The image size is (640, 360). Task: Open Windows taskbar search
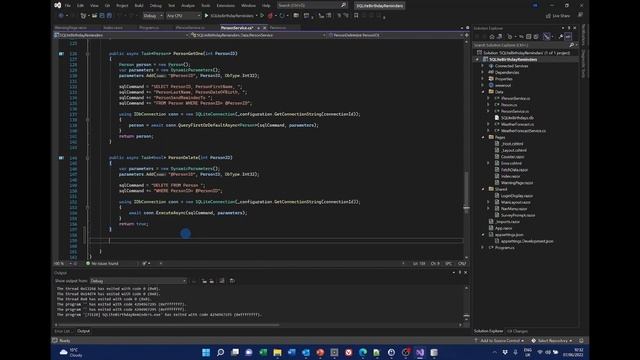click(x=220, y=352)
